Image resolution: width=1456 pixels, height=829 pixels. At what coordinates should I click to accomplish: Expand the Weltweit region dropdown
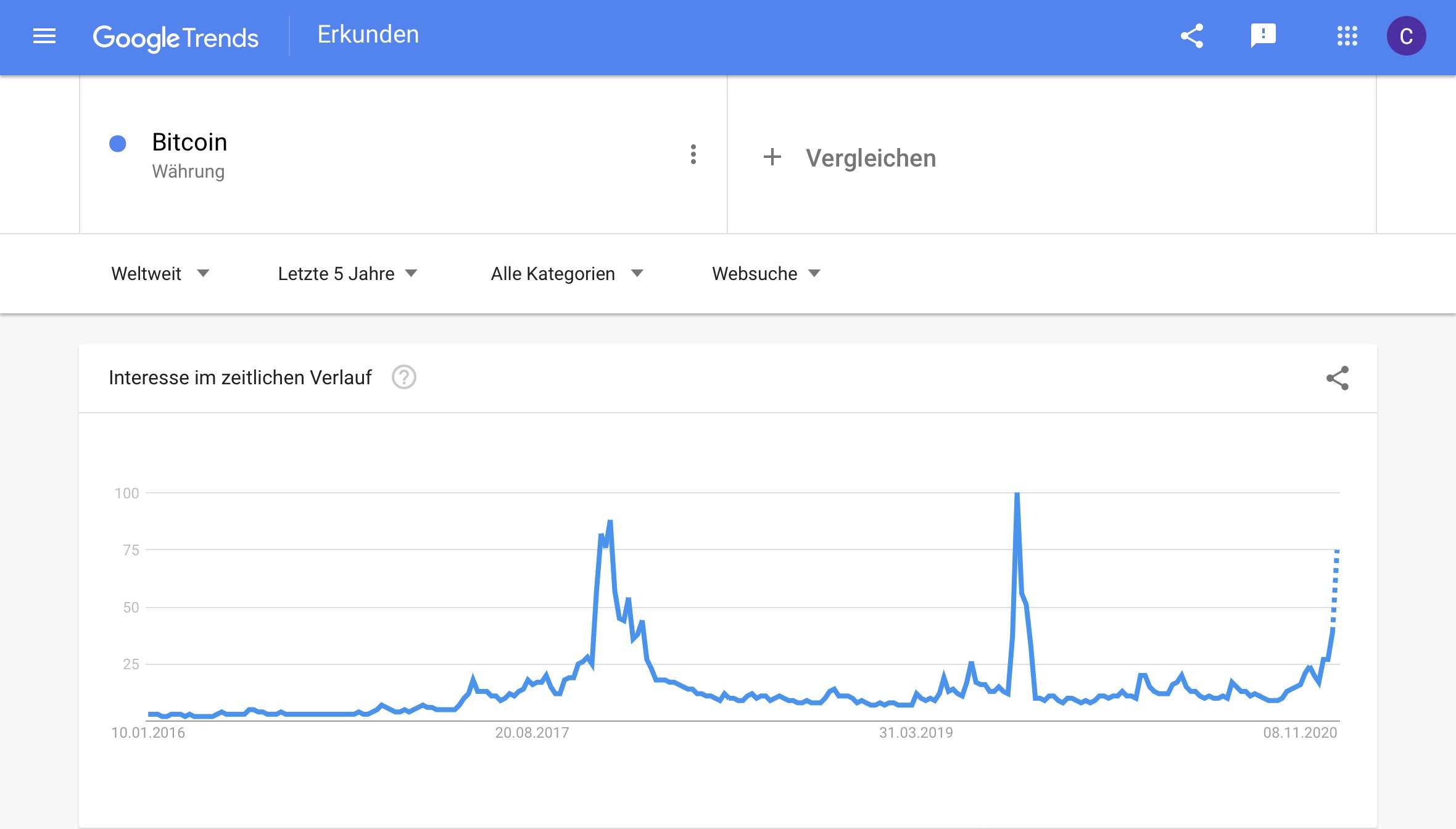160,273
